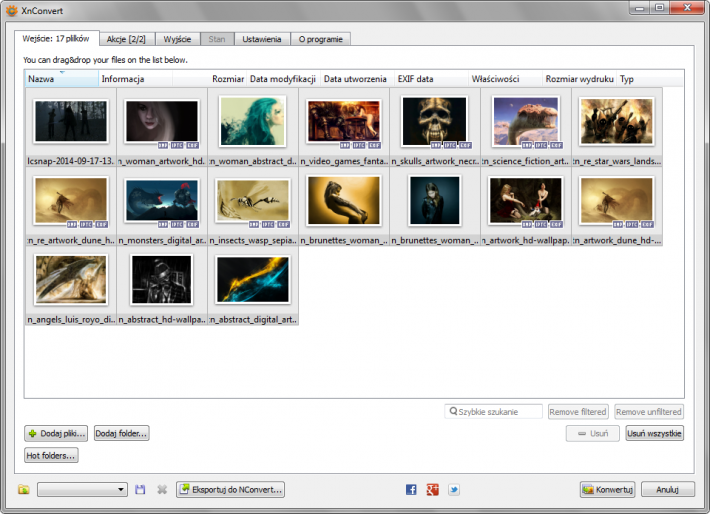Image resolution: width=710 pixels, height=514 pixels.
Task: Click the Anuluj button
Action: click(x=667, y=490)
